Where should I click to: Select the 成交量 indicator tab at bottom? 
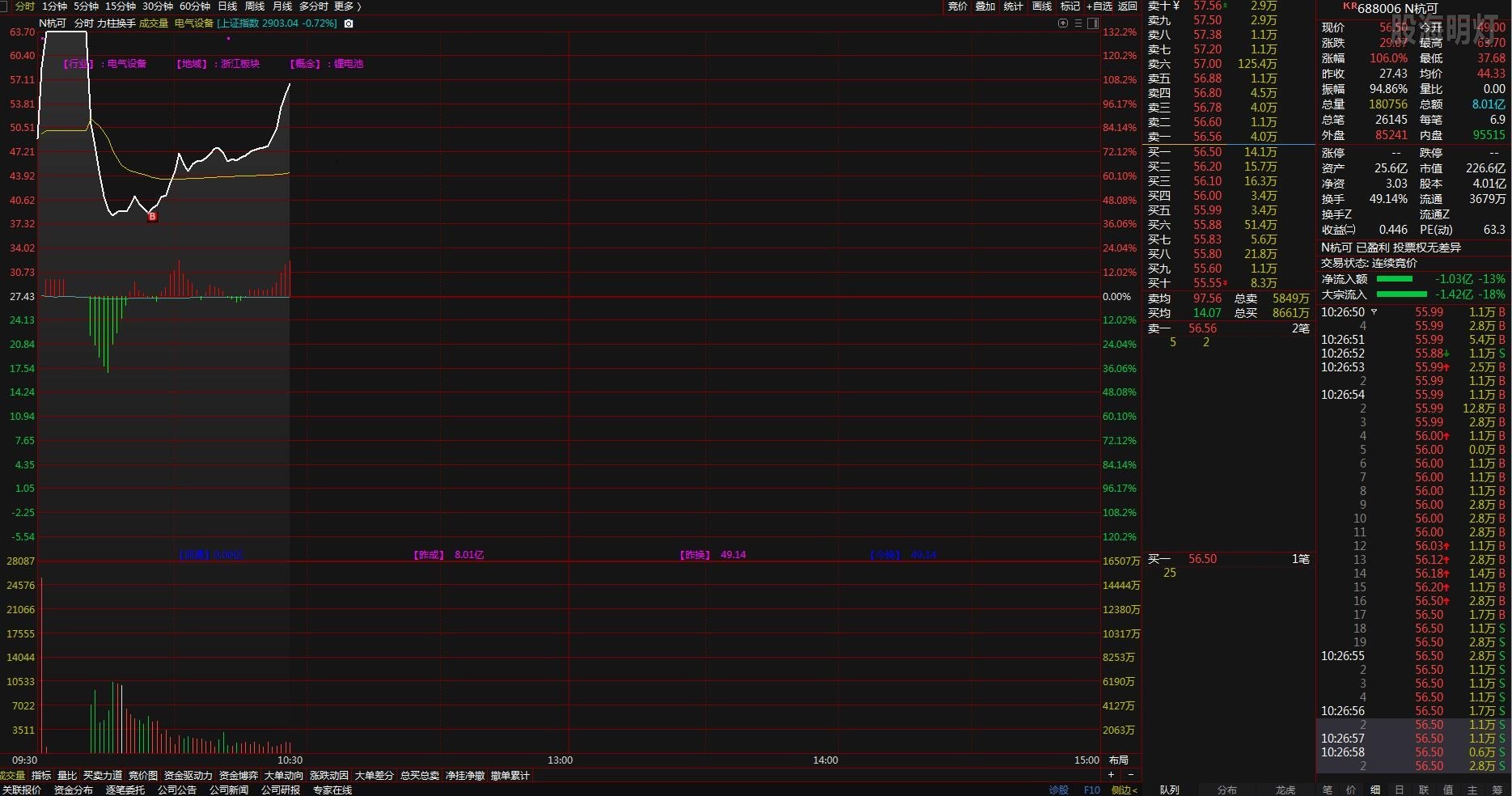tap(12, 775)
